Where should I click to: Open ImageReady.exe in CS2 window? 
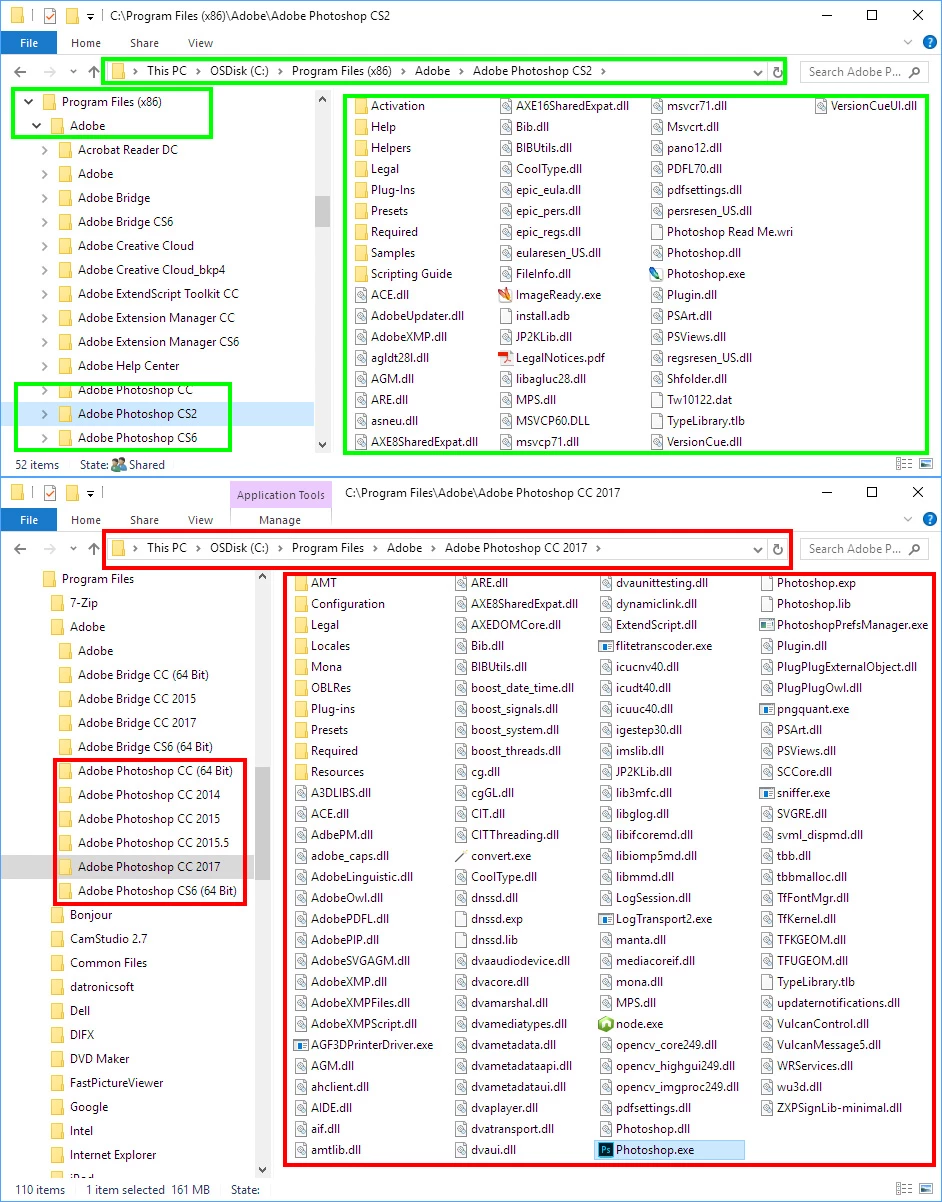(549, 295)
